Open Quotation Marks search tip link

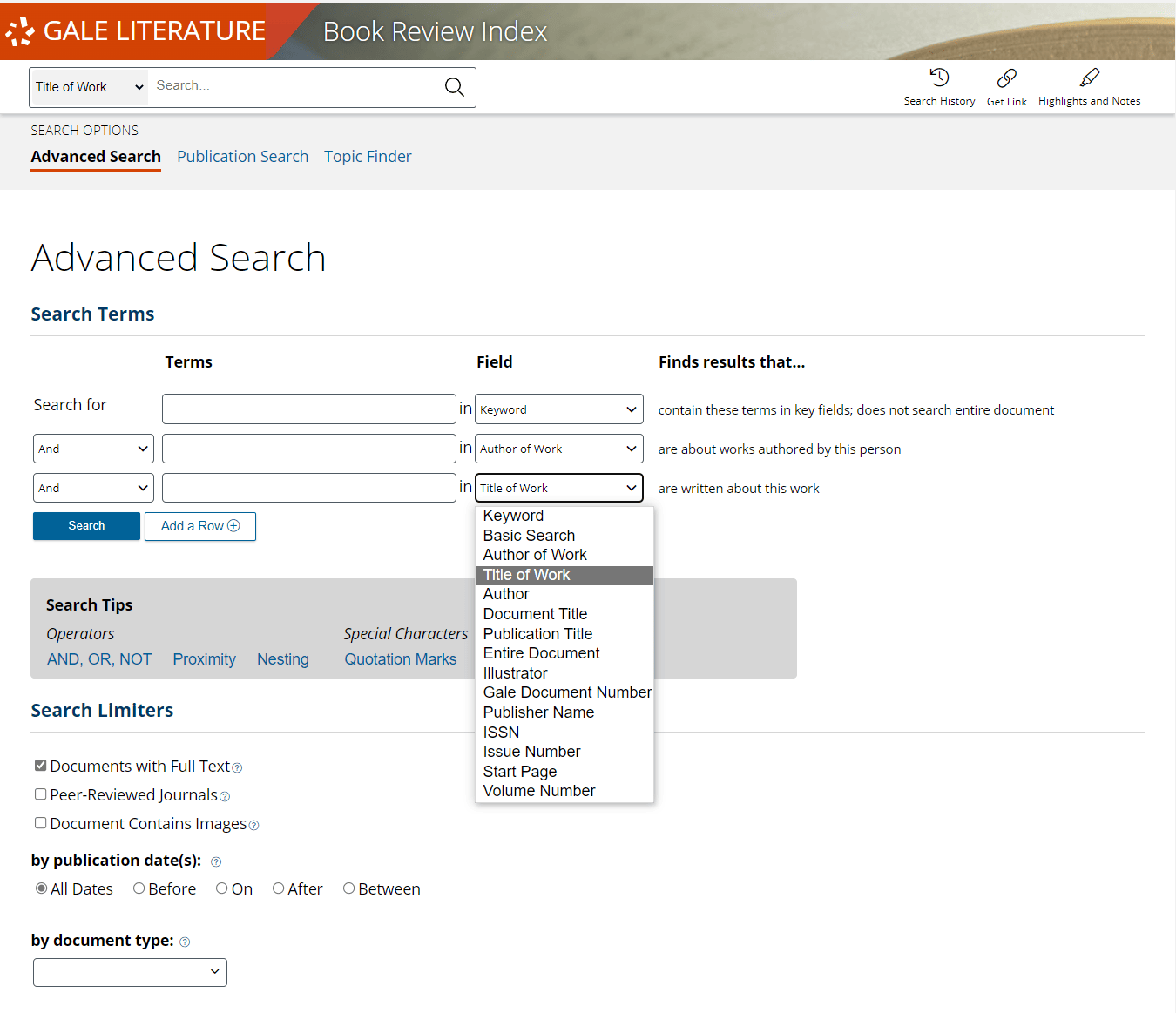[x=401, y=659]
